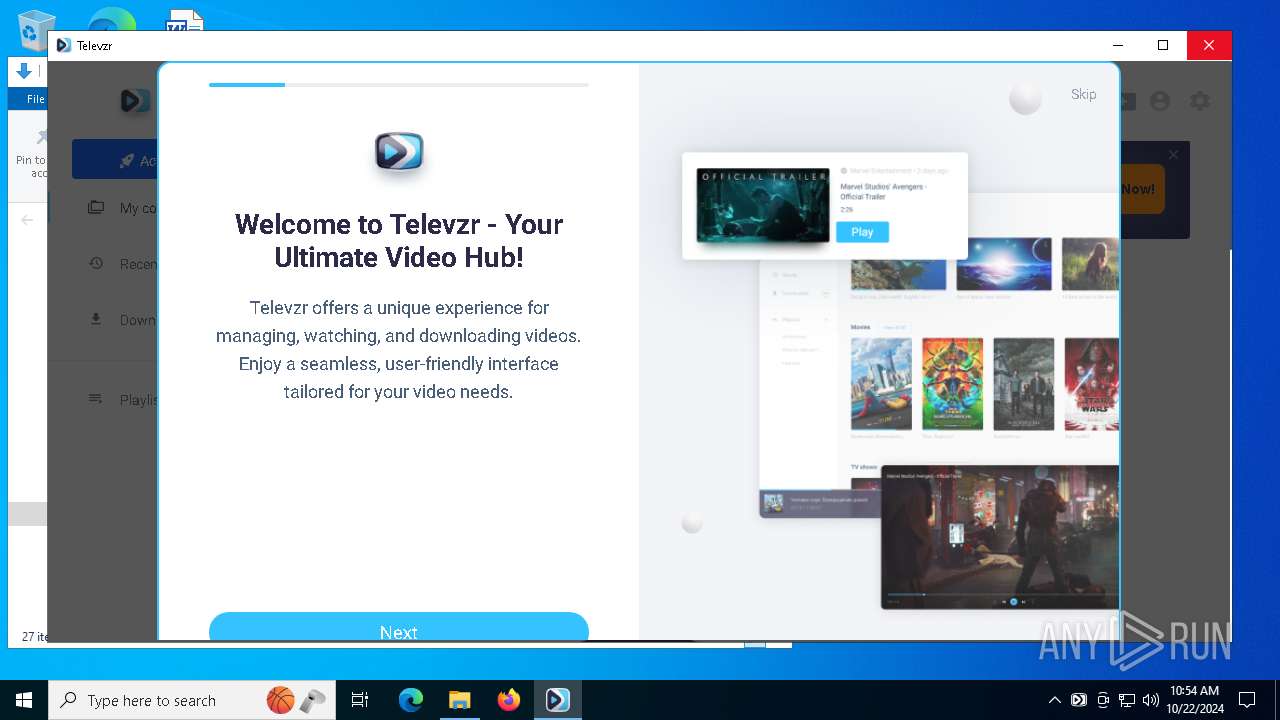Image resolution: width=1280 pixels, height=720 pixels.
Task: Open the document file icon on desktop
Action: point(184,21)
